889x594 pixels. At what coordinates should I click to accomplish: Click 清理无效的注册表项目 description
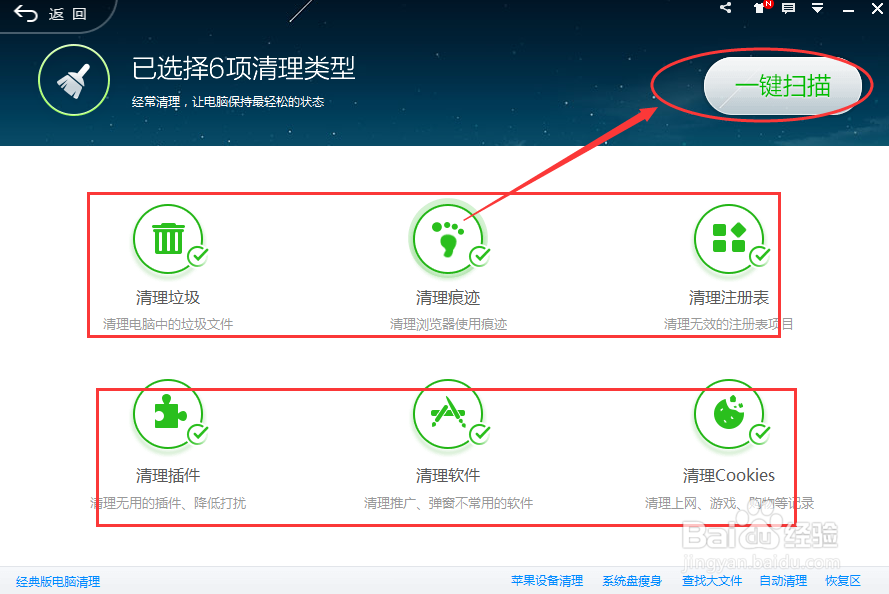pos(729,324)
